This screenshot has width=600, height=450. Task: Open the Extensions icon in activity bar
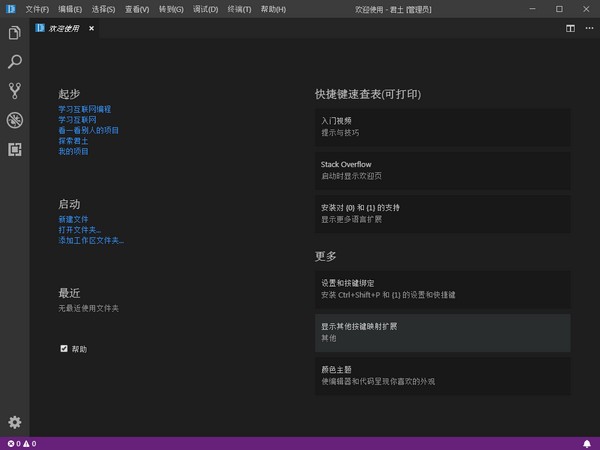(x=15, y=149)
